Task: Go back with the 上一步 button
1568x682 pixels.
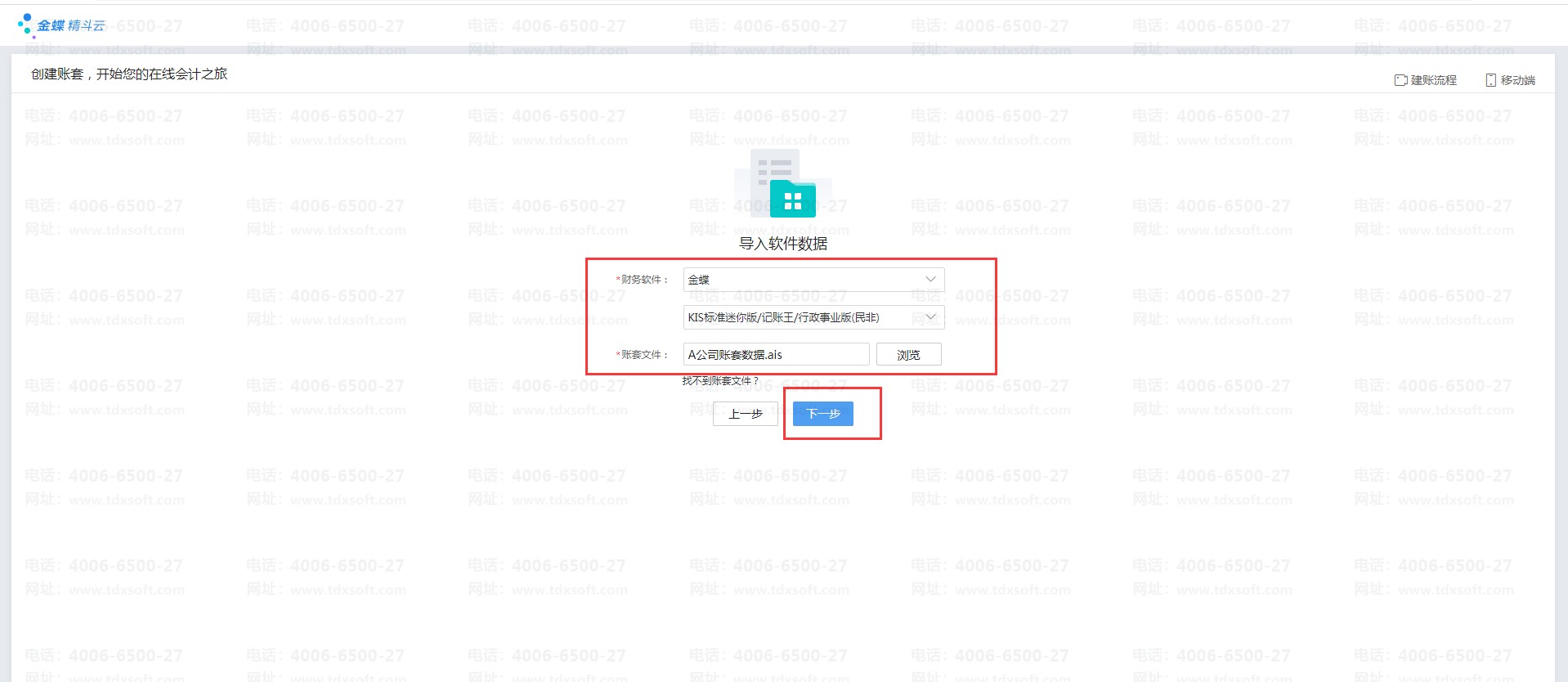Action: pos(745,414)
